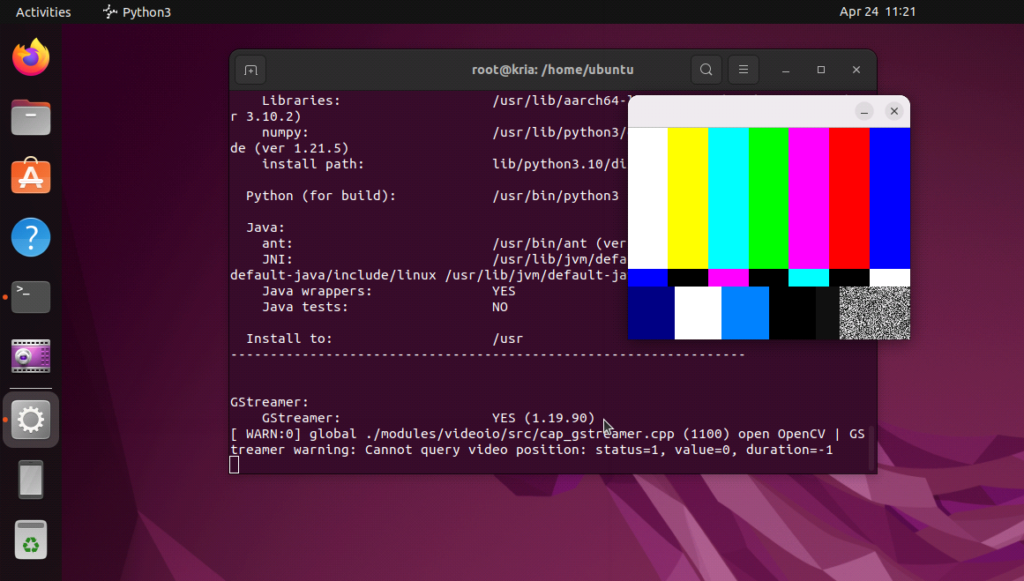The width and height of the screenshot is (1024, 581).
Task: Open Settings gear in the dock
Action: (31, 420)
